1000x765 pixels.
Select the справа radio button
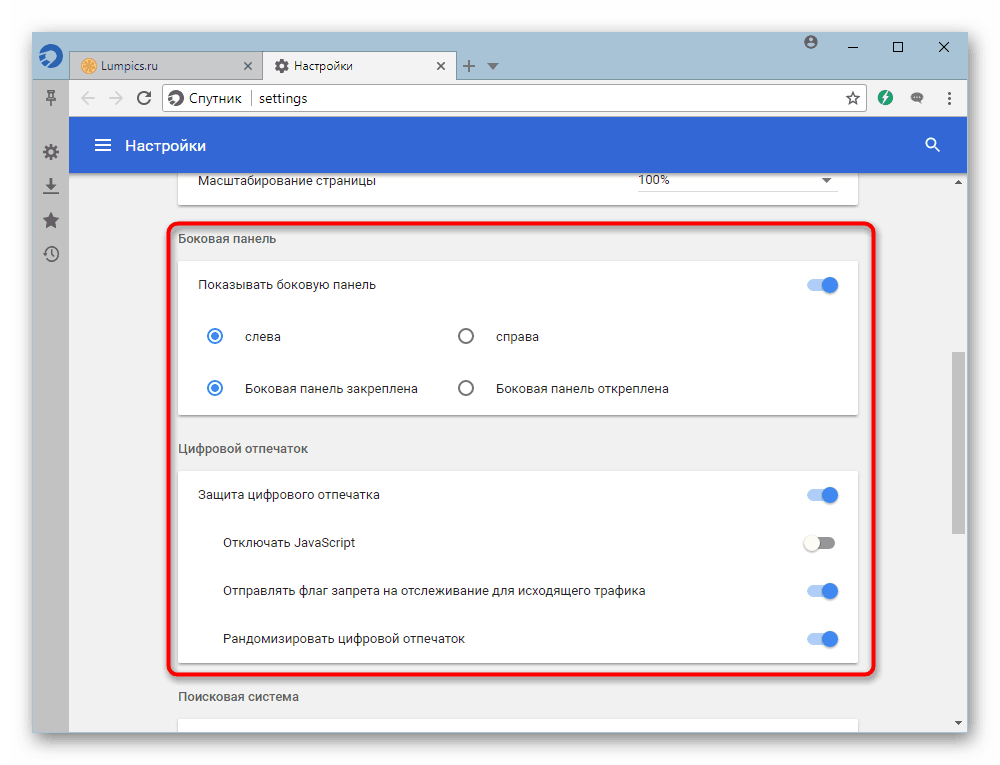(466, 336)
